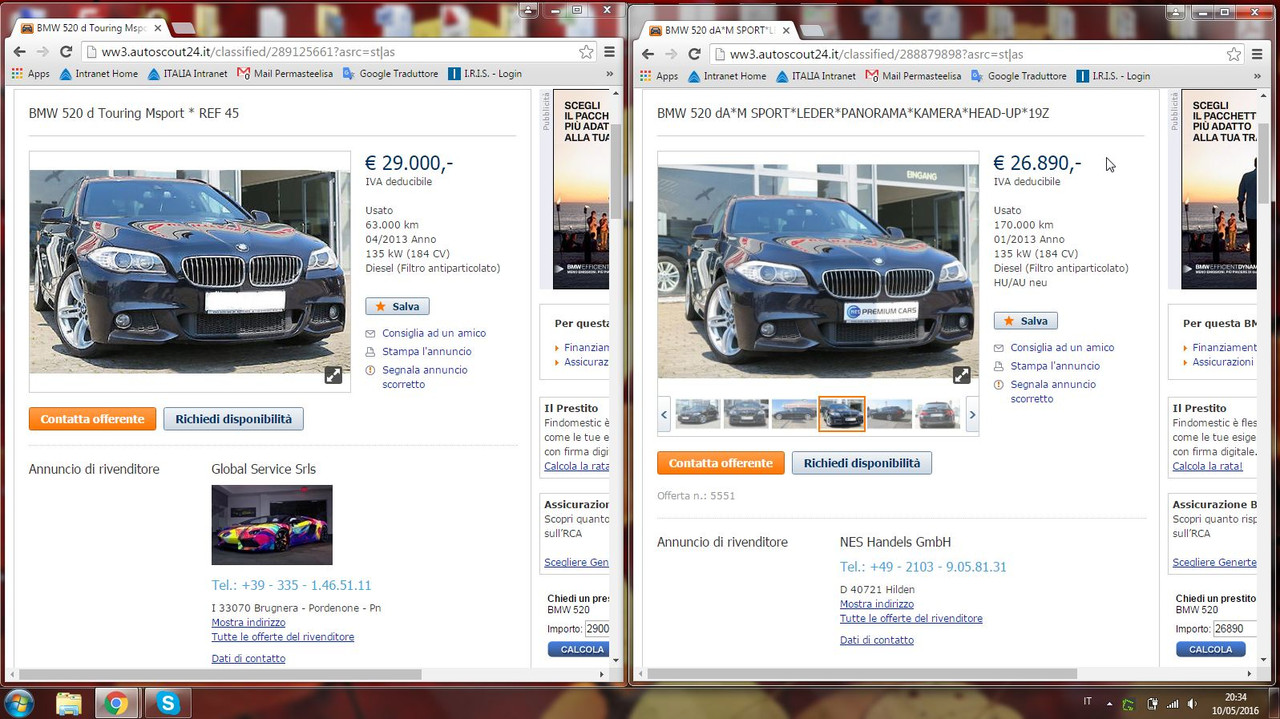The height and width of the screenshot is (719, 1280).
Task: Reload the left BMW 520 d Touring page
Action: pos(65,53)
